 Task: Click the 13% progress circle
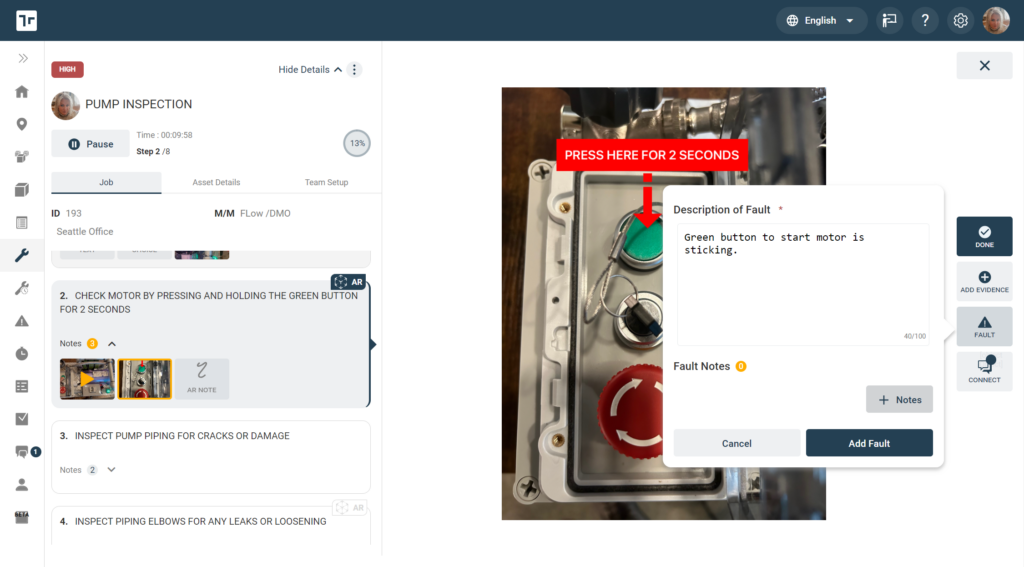point(357,143)
